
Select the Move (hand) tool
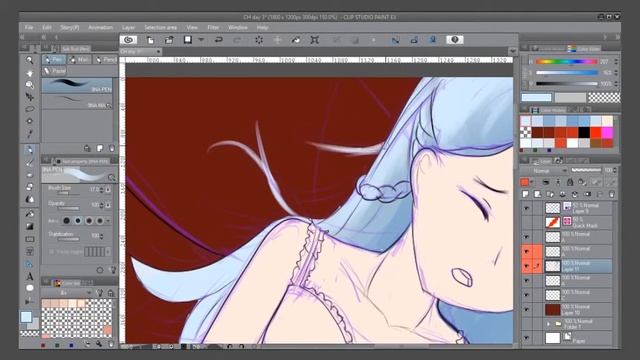(x=29, y=73)
